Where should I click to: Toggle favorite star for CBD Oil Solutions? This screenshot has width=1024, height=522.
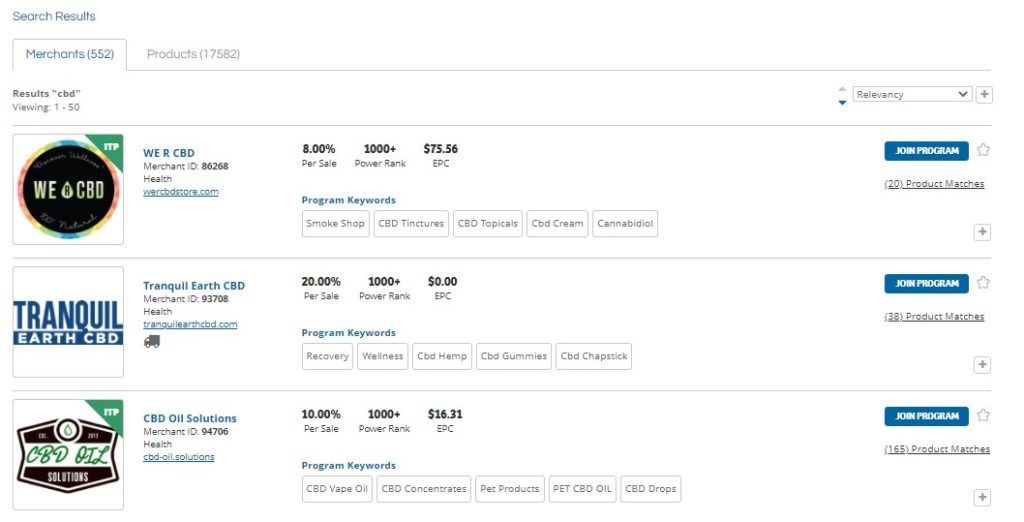click(983, 415)
